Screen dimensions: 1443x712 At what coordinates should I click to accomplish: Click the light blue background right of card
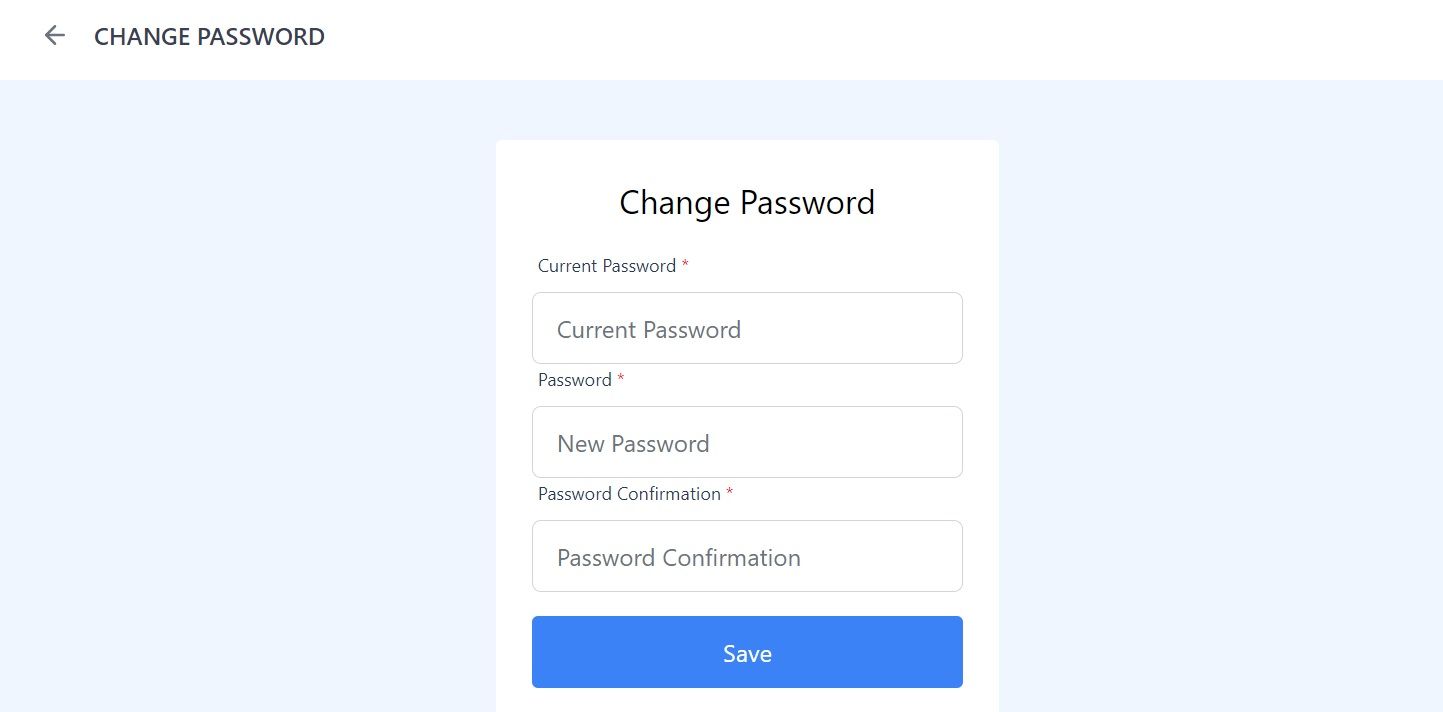coord(1220,400)
